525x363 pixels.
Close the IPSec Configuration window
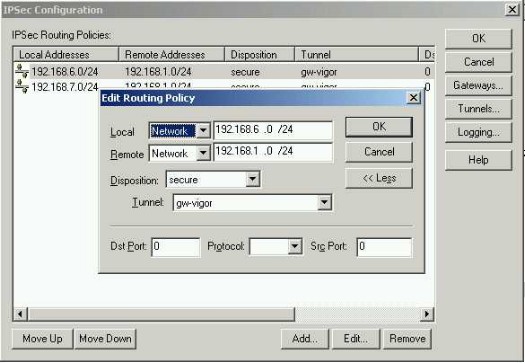pos(512,9)
